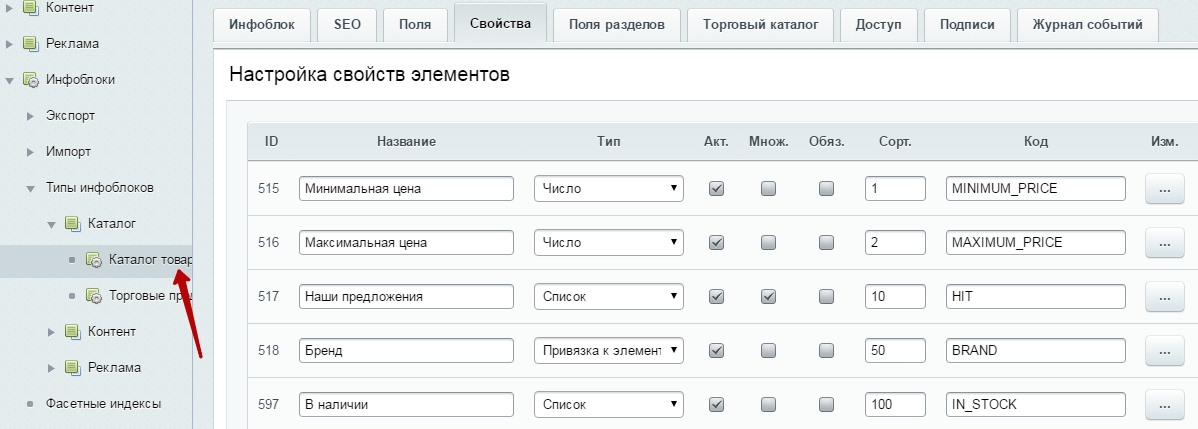
Task: Click the Каталог товаров infoblock icon
Action: (x=93, y=259)
